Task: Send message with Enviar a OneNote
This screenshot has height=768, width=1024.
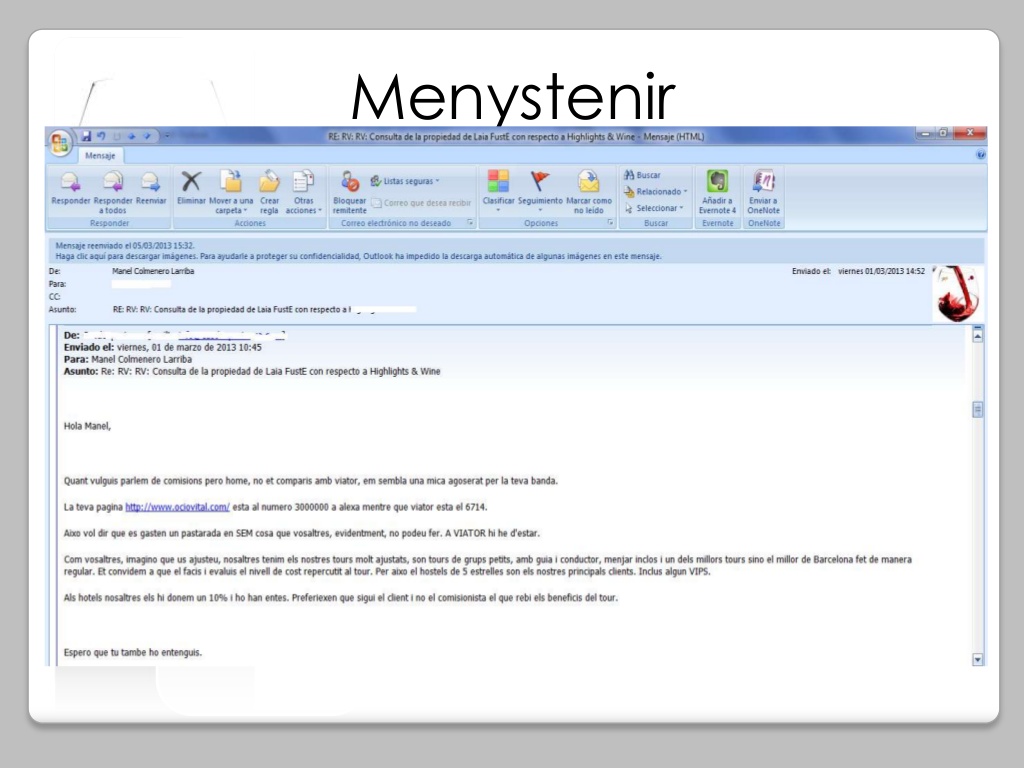Action: (x=763, y=192)
